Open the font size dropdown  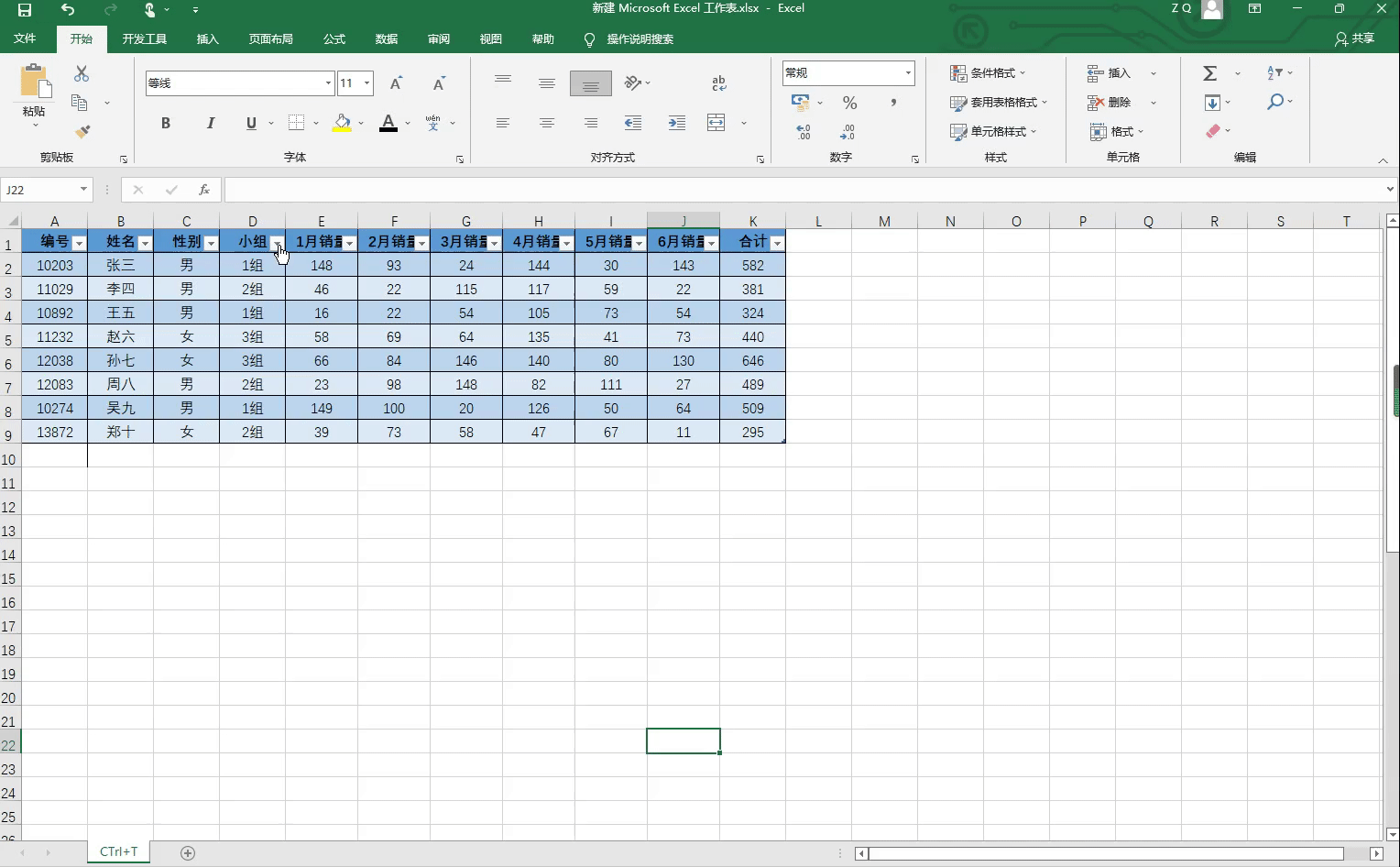(x=366, y=83)
